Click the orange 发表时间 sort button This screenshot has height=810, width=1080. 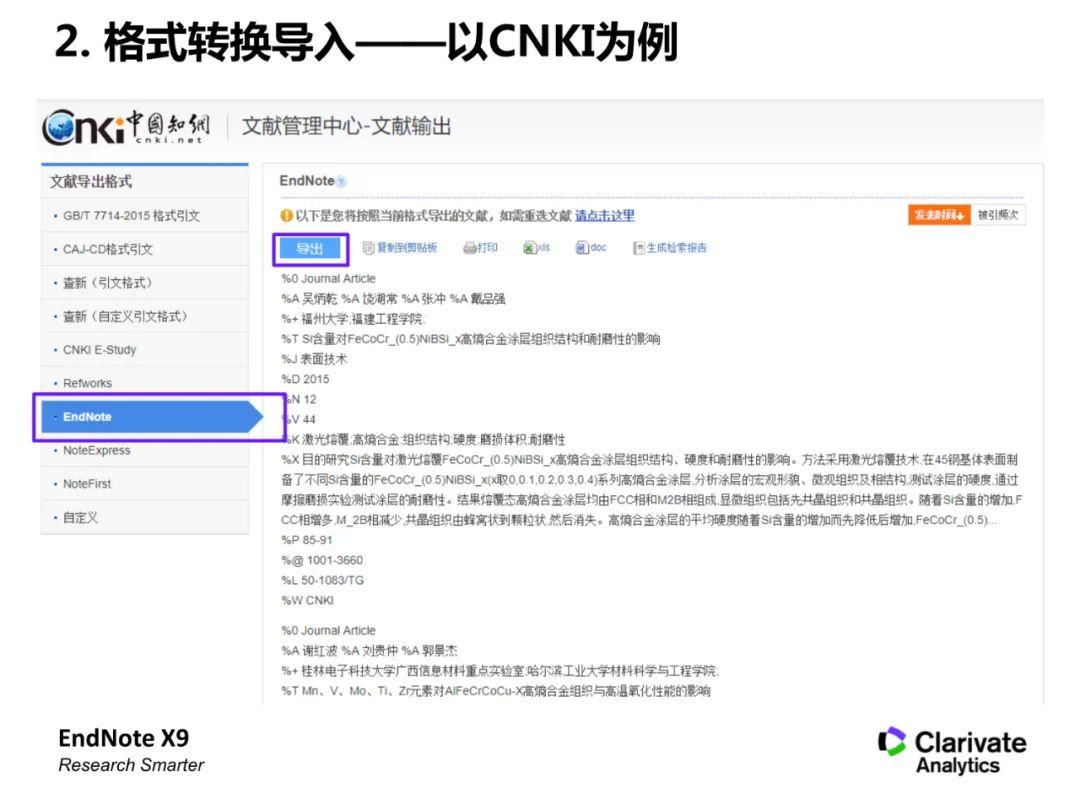tap(938, 217)
